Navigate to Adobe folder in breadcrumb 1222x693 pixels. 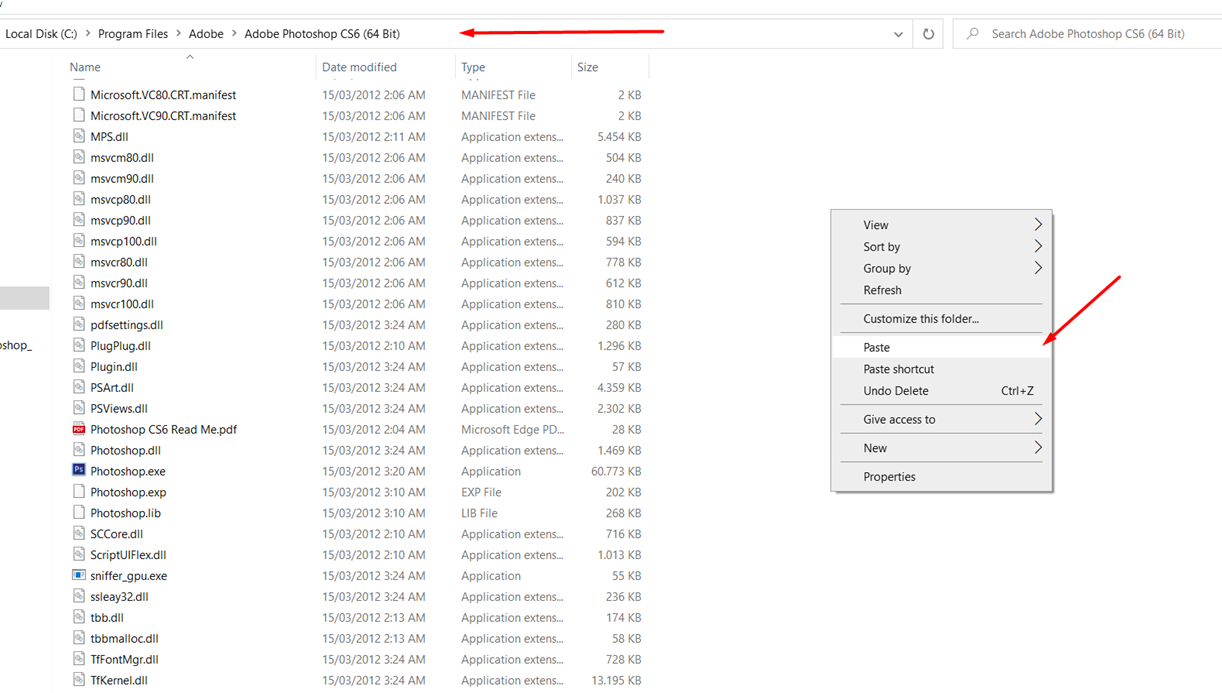[x=206, y=34]
